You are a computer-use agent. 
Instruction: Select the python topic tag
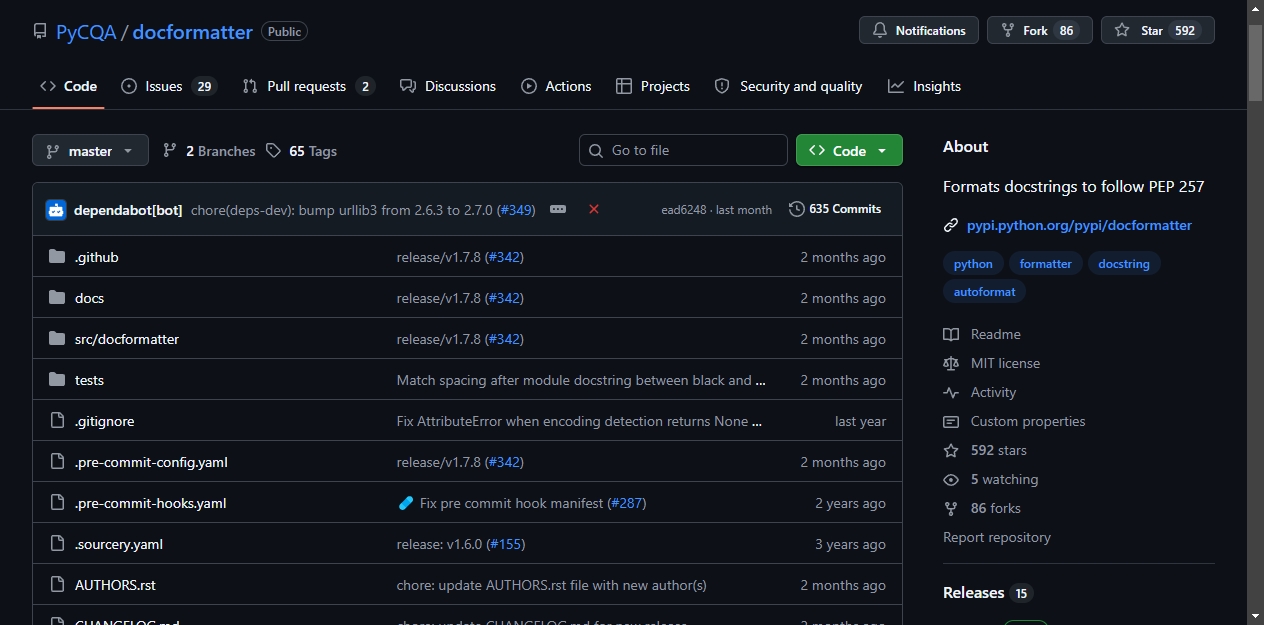(x=973, y=264)
